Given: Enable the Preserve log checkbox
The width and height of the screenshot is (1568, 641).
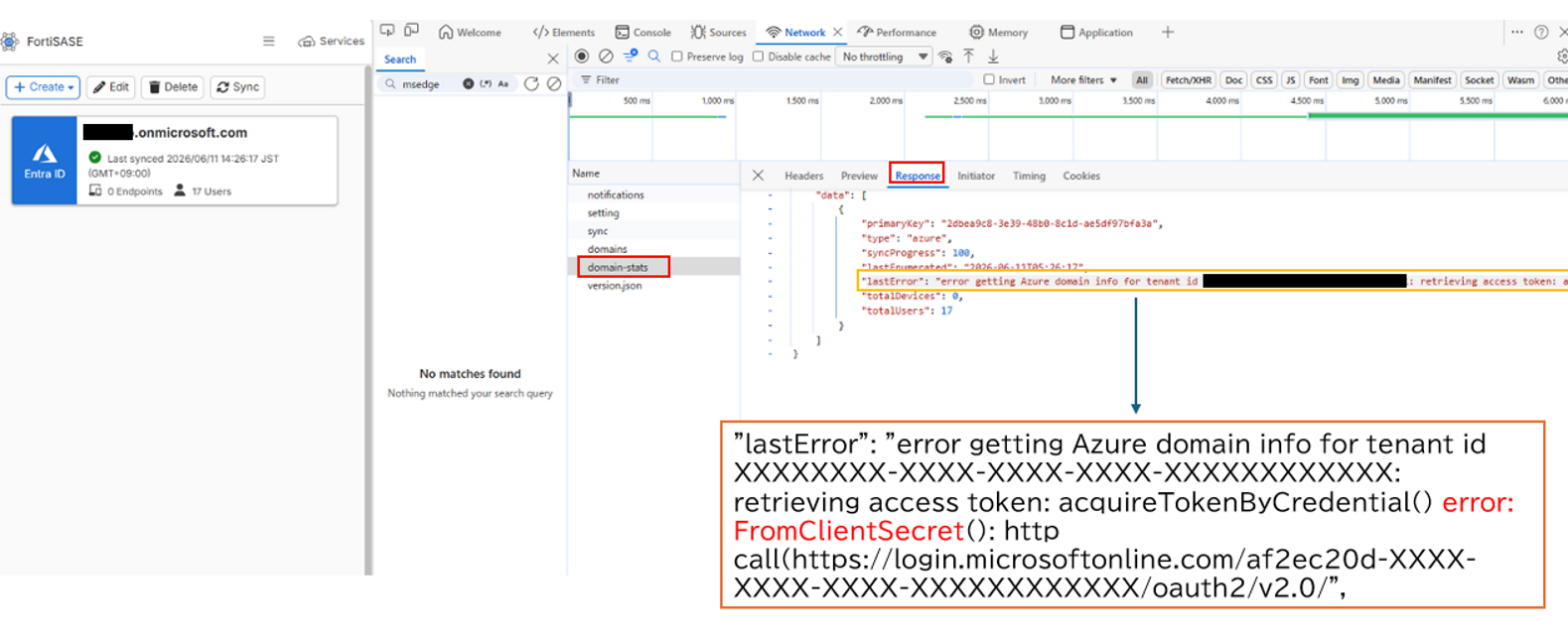Looking at the screenshot, I should 677,57.
